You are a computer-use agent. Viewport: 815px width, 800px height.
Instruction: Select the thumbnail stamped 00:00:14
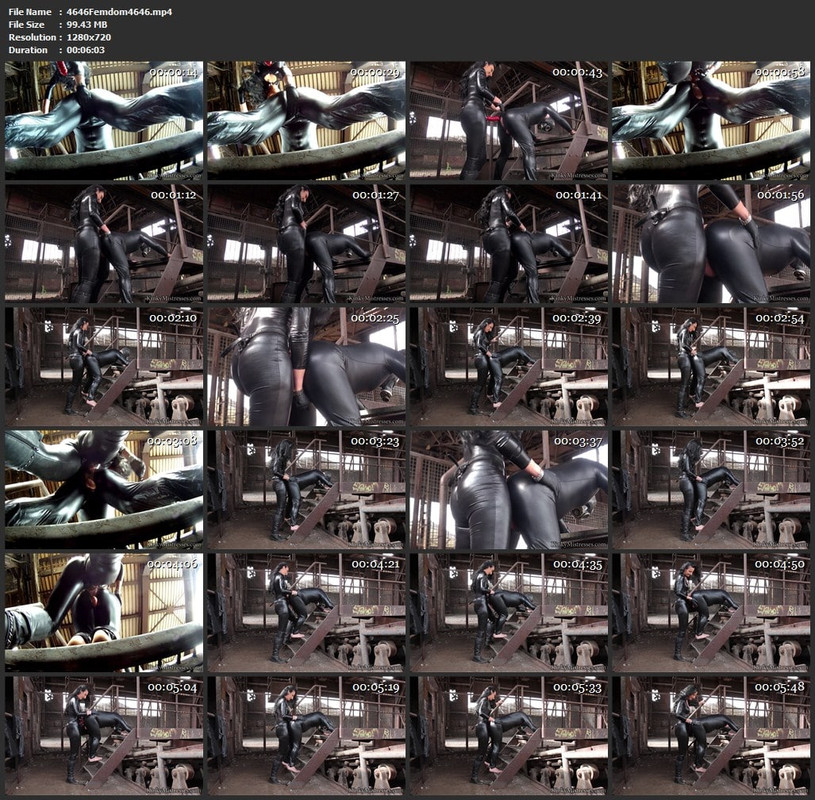tap(104, 121)
